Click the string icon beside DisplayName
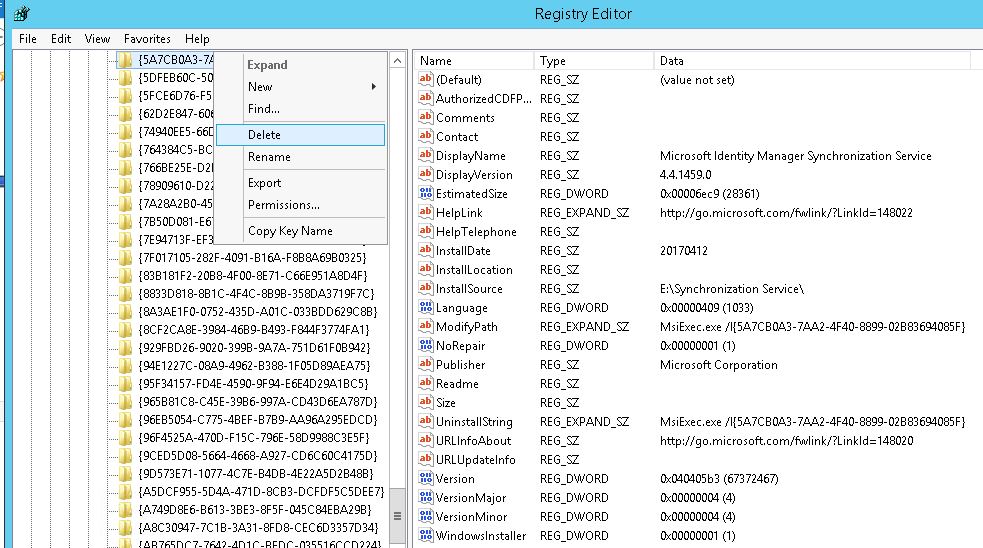This screenshot has height=548, width=983. coord(426,155)
